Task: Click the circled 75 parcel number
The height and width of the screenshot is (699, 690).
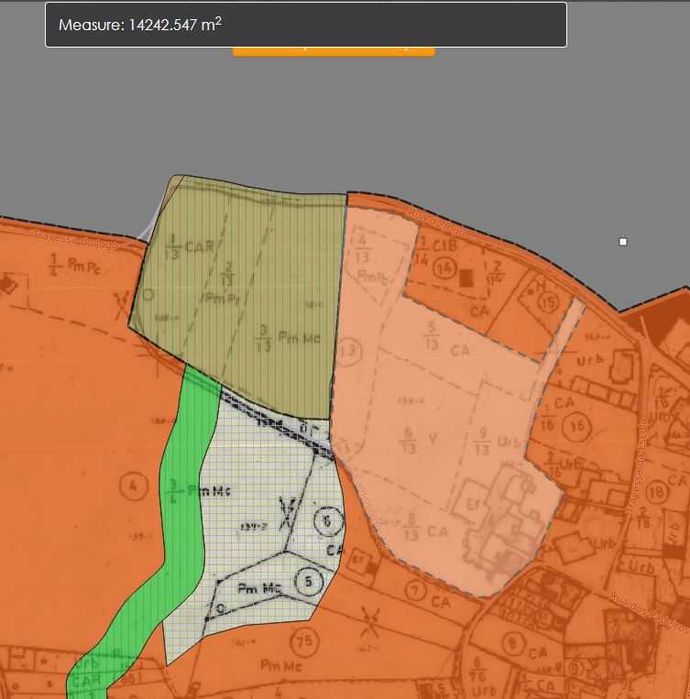Action: [305, 642]
